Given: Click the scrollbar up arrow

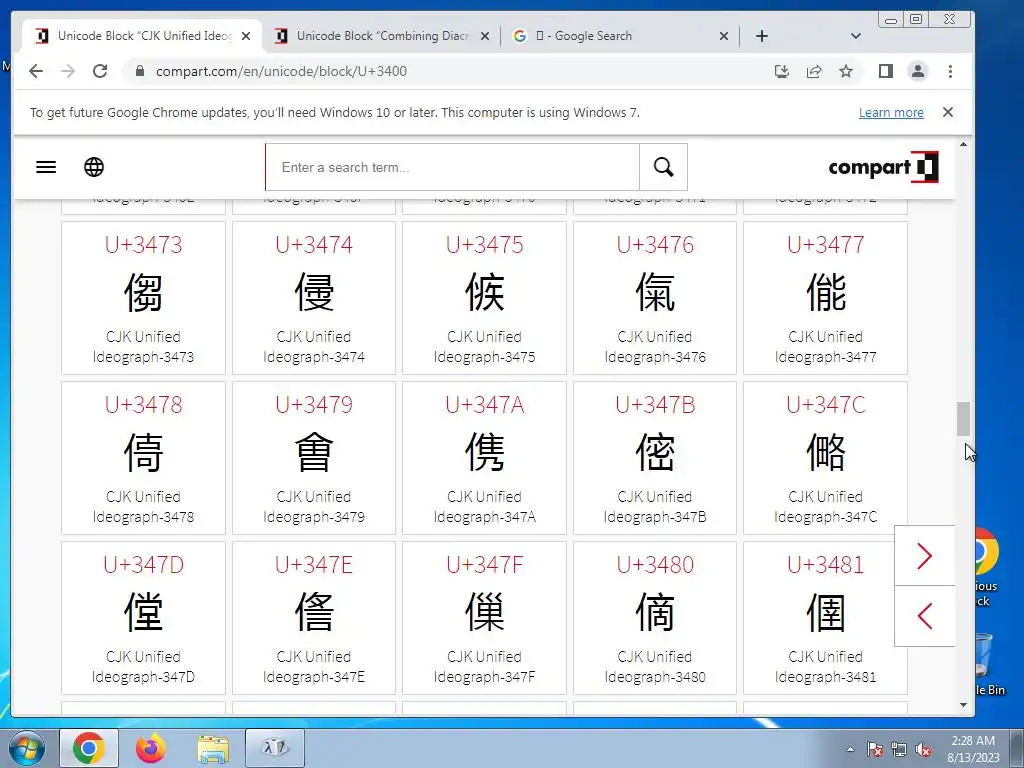Looking at the screenshot, I should coord(963,144).
